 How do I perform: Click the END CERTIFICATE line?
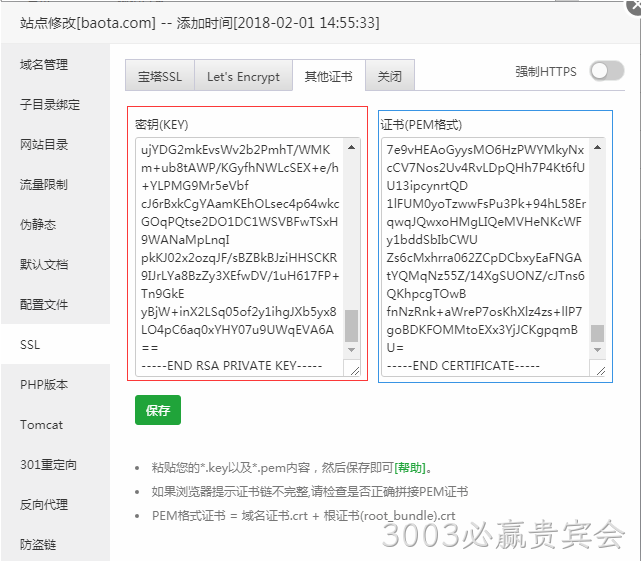tap(463, 365)
